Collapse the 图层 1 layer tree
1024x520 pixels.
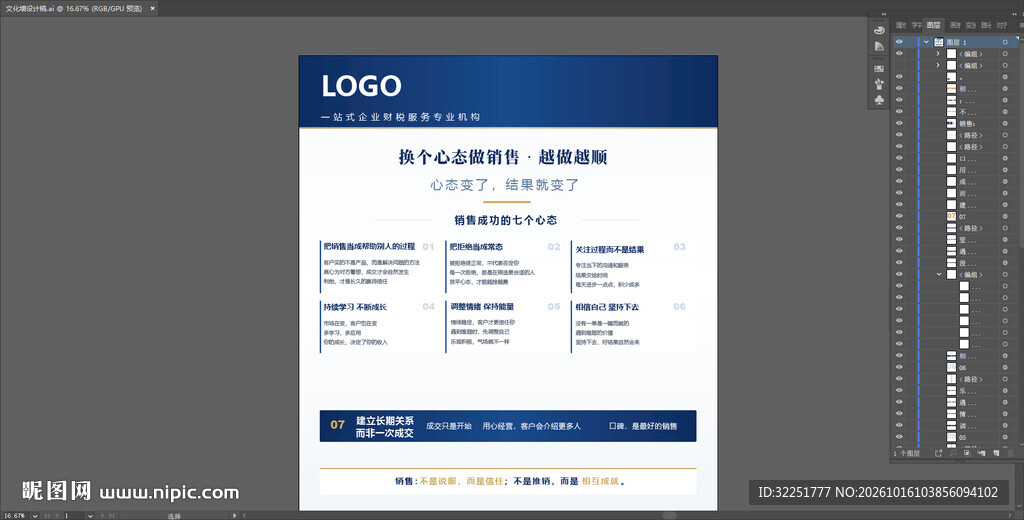tap(926, 42)
